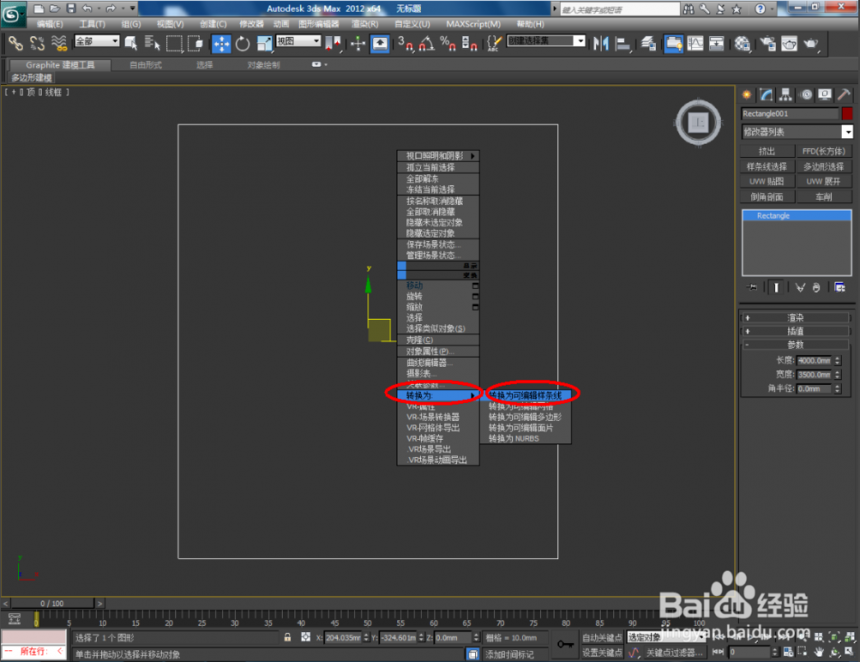Click the Mirror tool icon

click(x=601, y=43)
